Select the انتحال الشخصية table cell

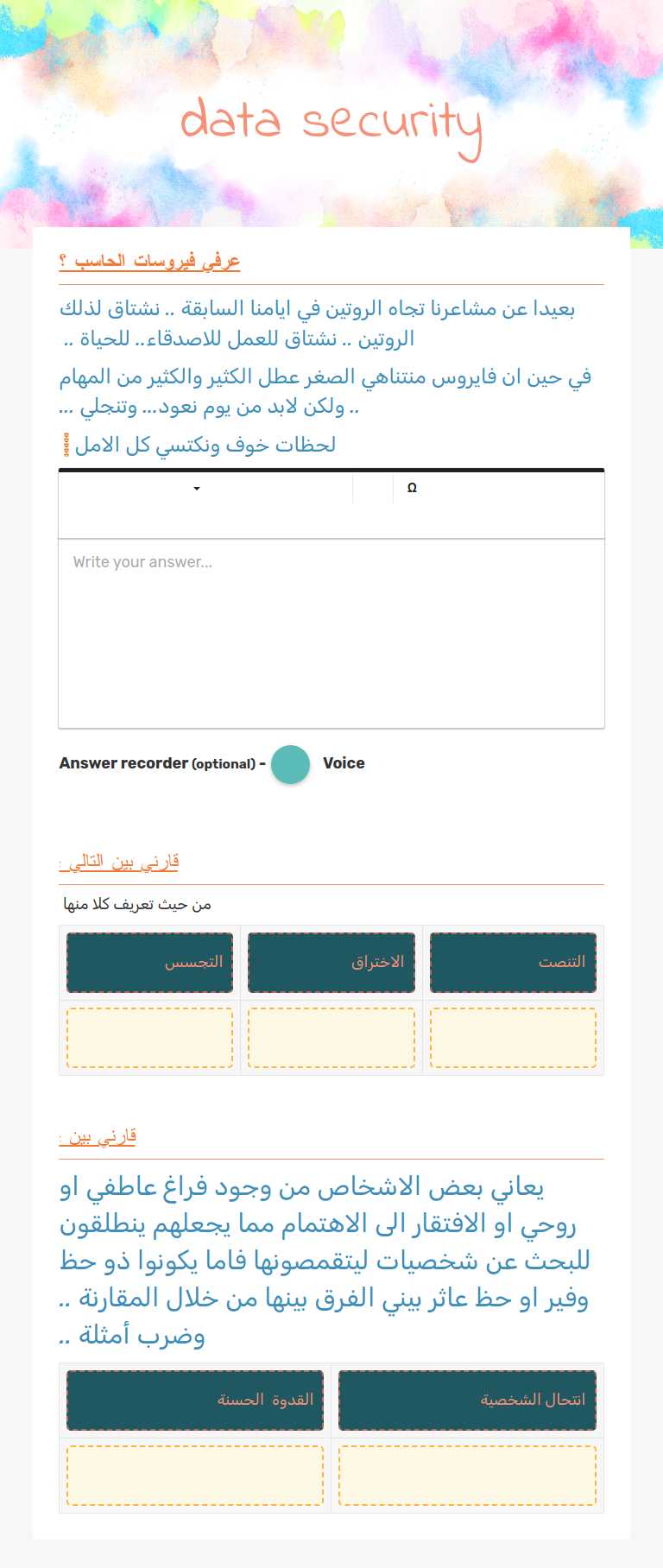coord(467,1400)
